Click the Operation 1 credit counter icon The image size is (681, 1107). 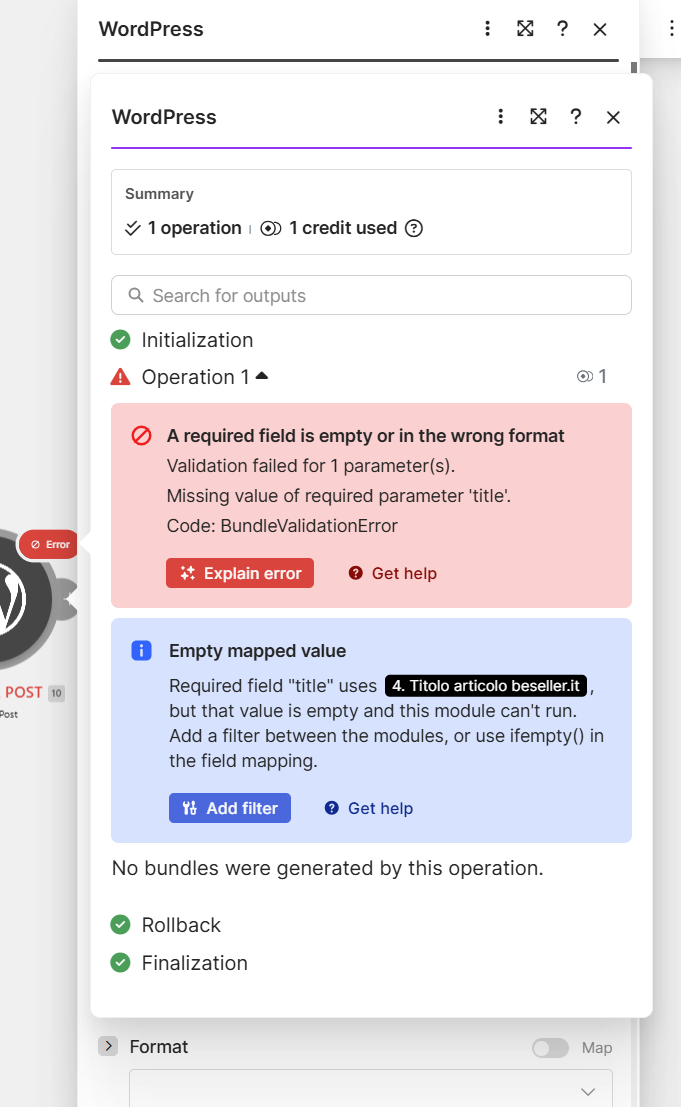(x=584, y=376)
